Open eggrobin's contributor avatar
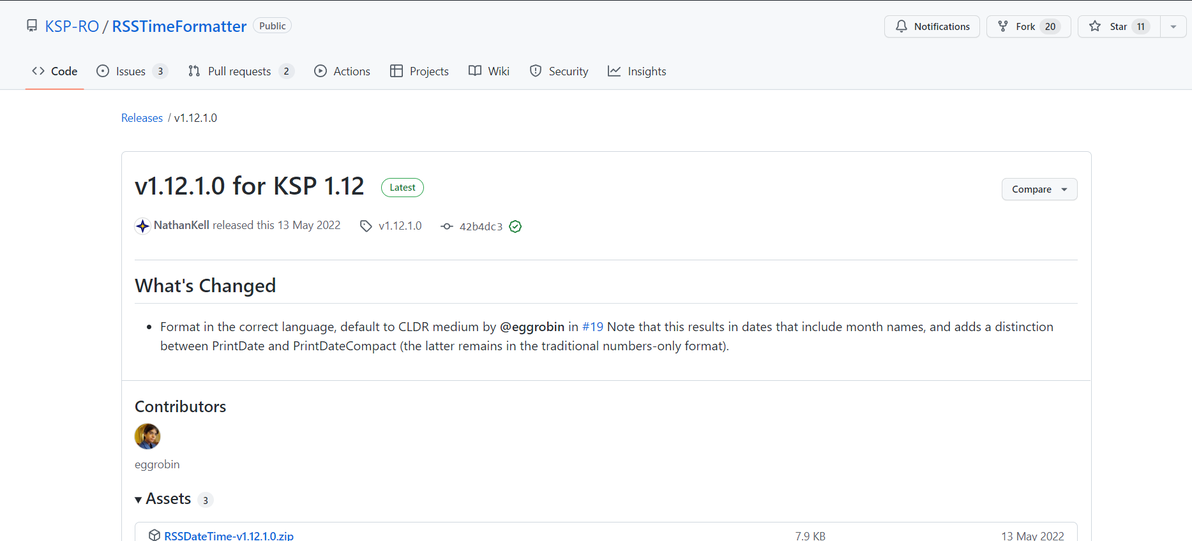This screenshot has height=541, width=1192. [x=147, y=436]
